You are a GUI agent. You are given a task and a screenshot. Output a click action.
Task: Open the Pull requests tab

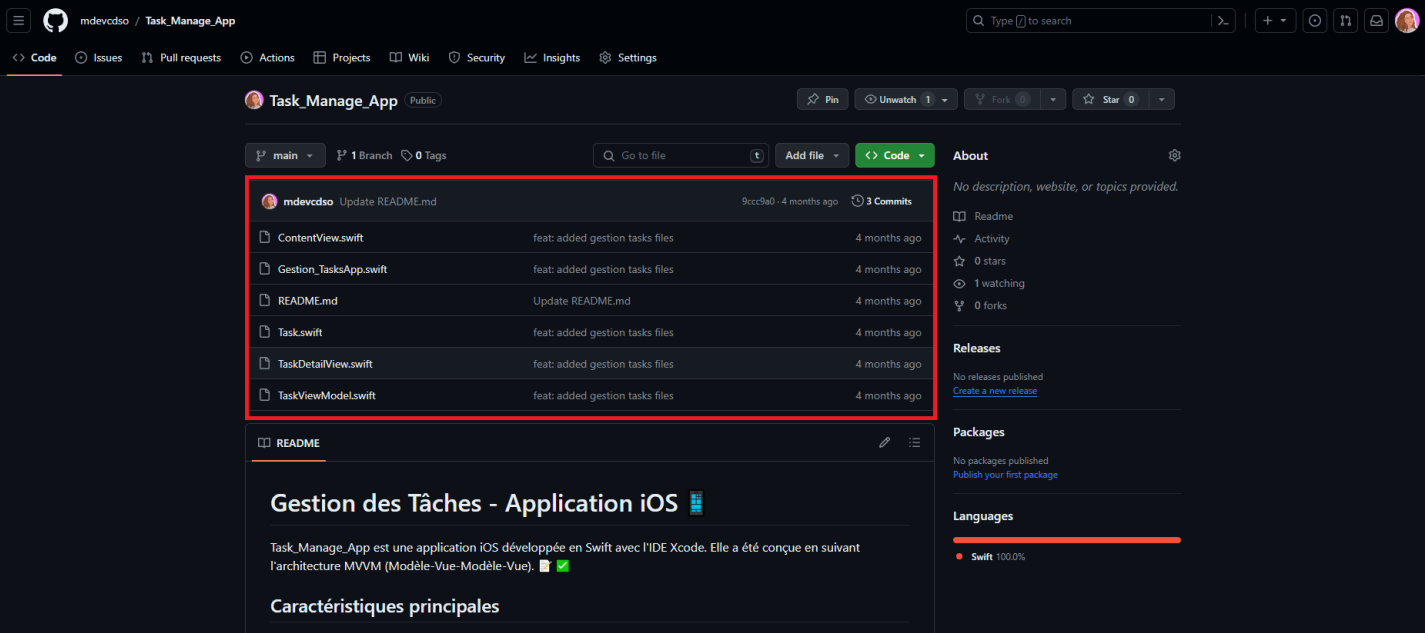pyautogui.click(x=181, y=57)
